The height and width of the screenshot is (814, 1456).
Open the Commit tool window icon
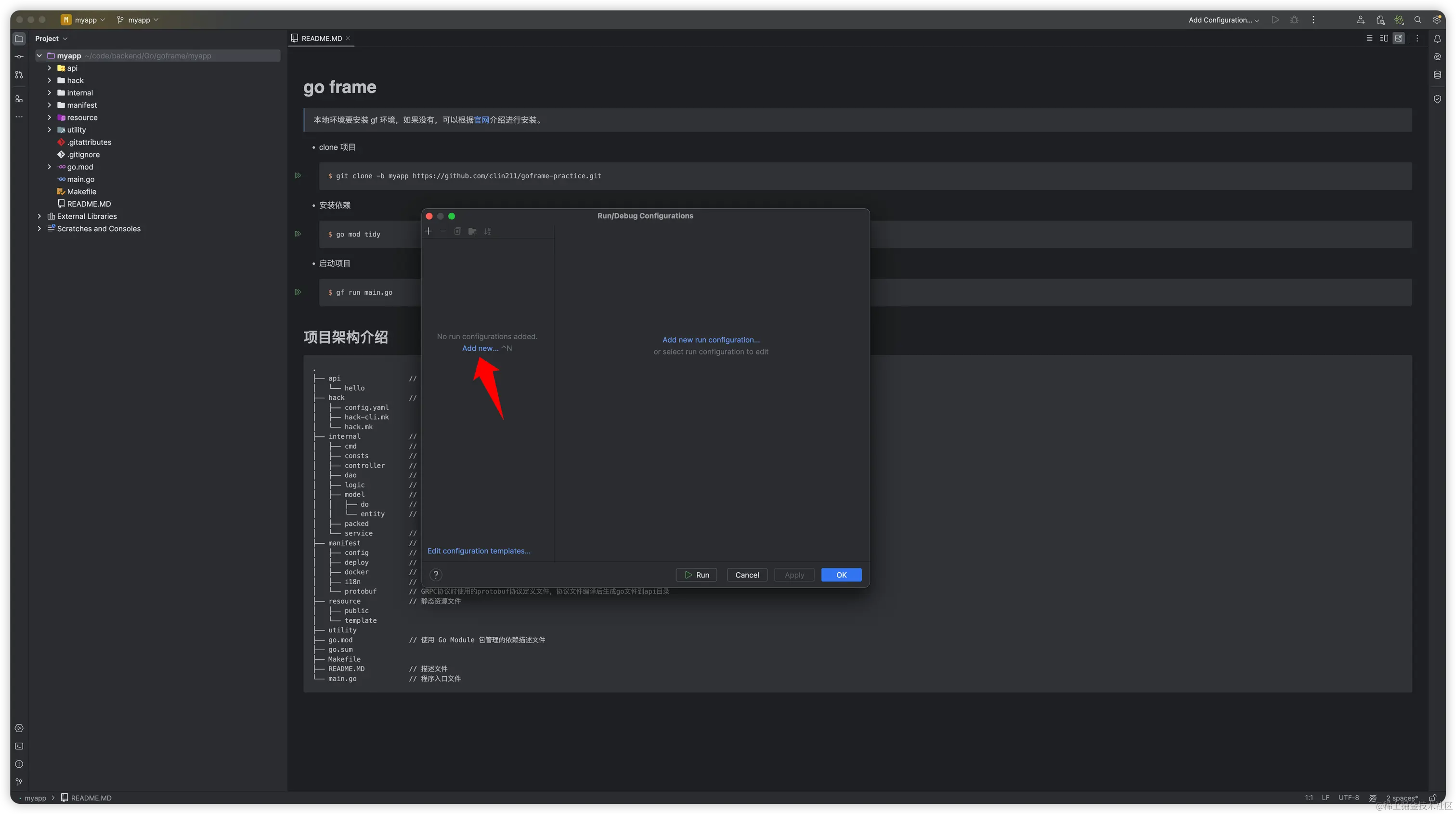19,56
